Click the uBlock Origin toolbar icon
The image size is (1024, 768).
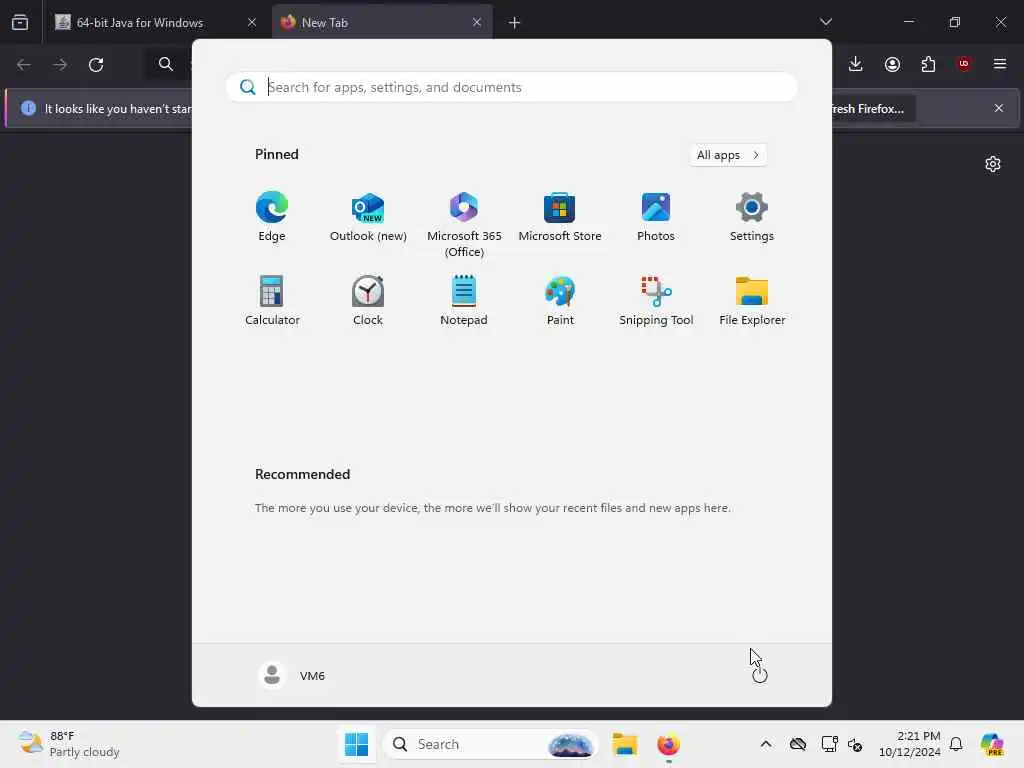964,64
